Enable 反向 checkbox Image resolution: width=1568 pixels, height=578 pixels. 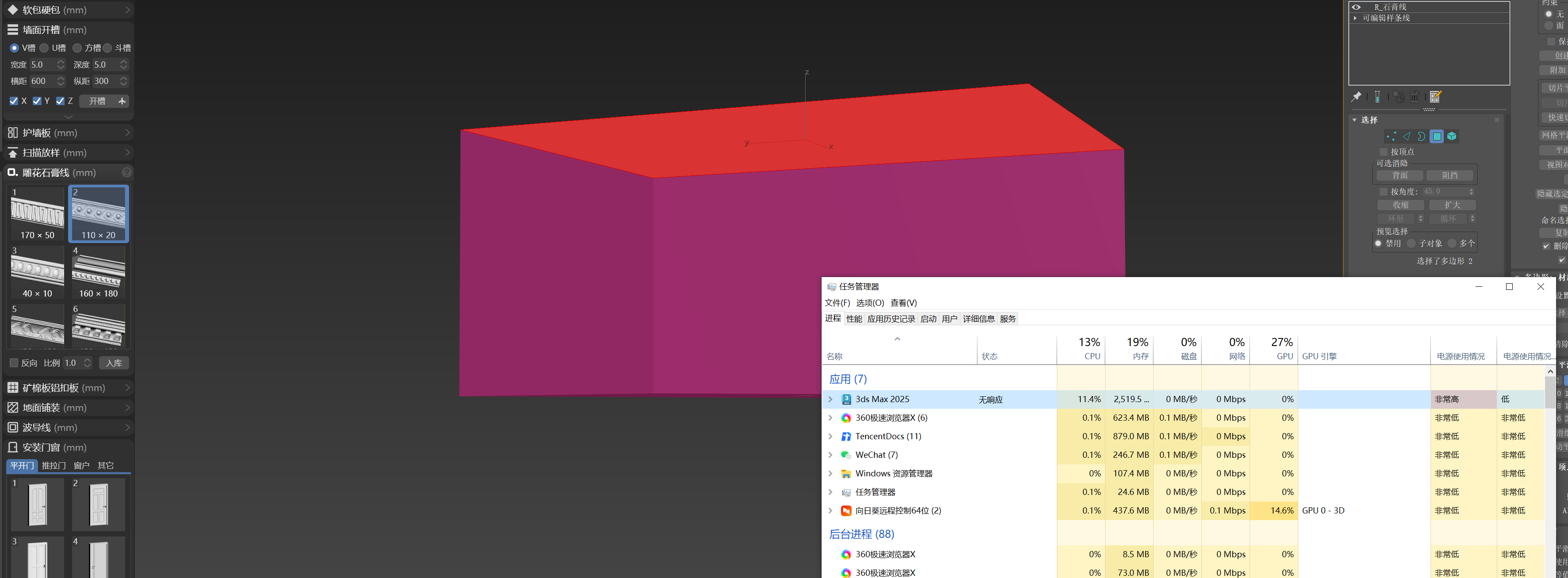tap(14, 363)
